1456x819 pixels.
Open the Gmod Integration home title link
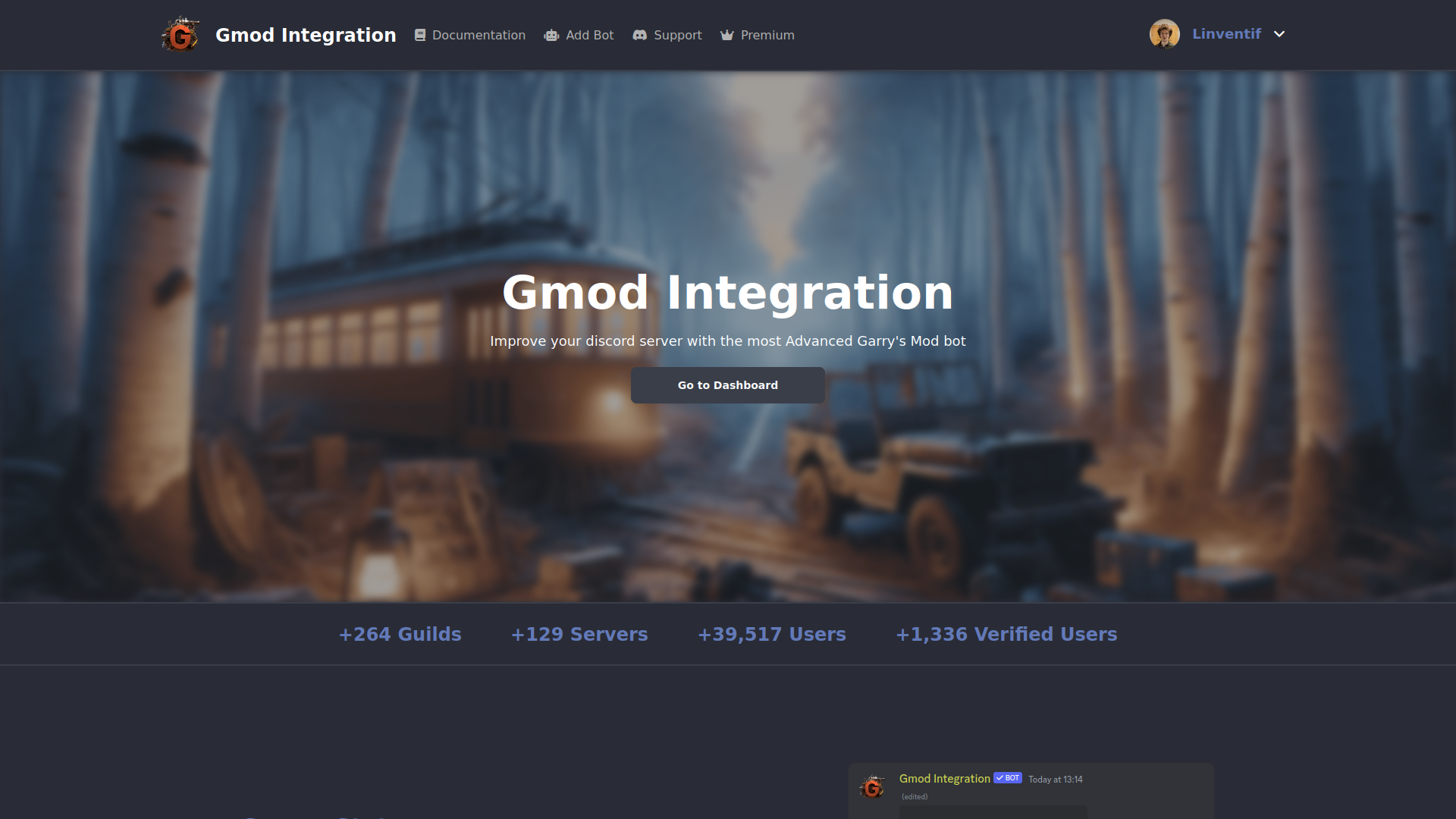306,35
